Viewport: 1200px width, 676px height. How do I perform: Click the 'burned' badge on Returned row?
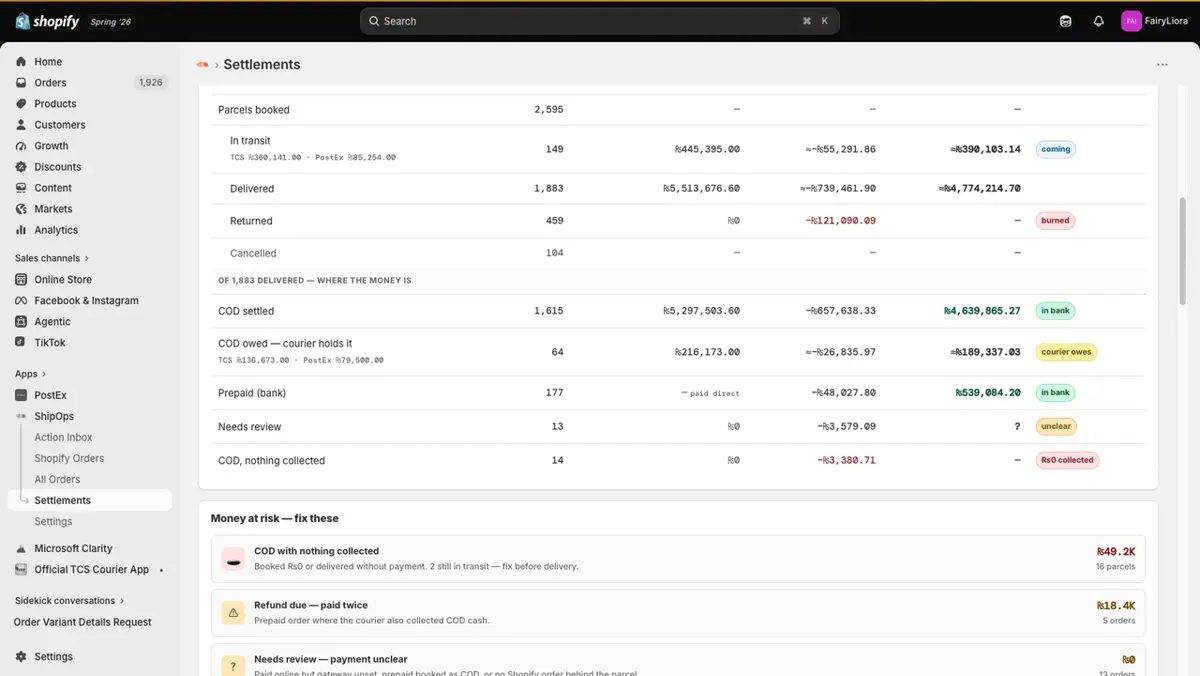pyautogui.click(x=1055, y=221)
